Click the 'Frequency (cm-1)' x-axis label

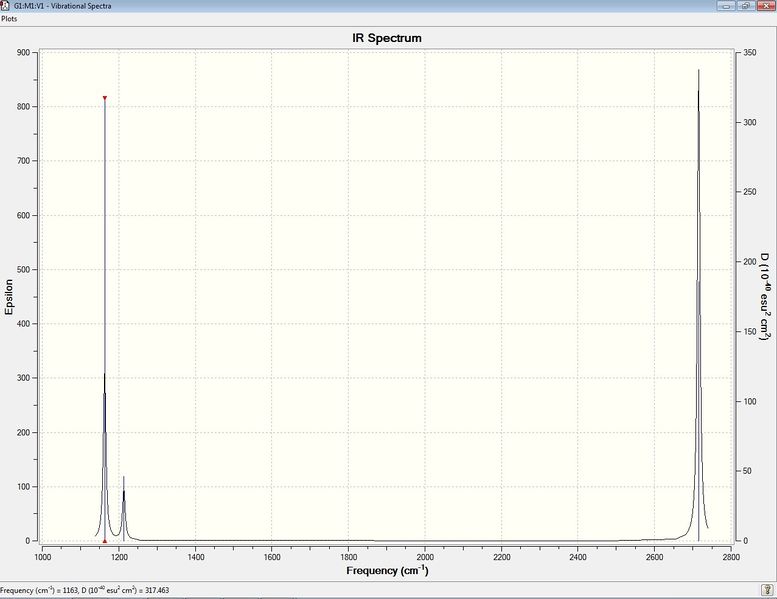[388, 570]
